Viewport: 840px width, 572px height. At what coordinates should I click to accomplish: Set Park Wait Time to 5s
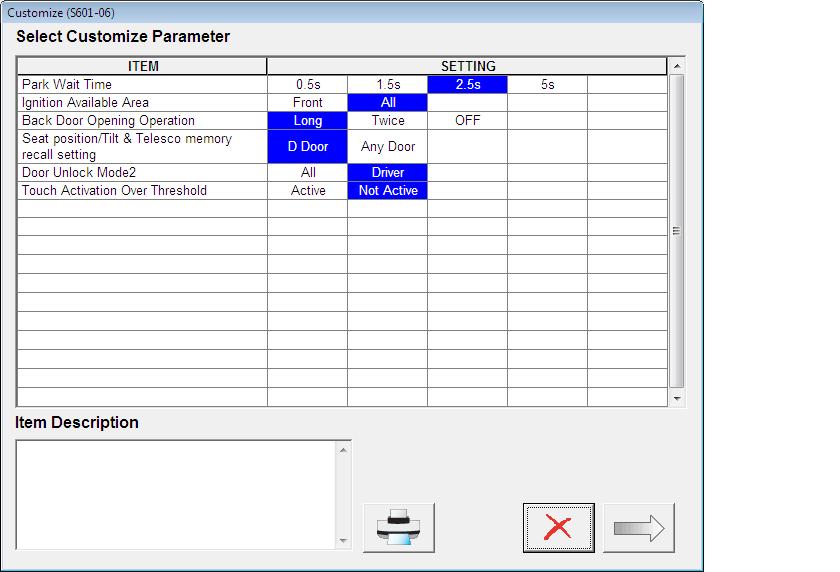548,85
